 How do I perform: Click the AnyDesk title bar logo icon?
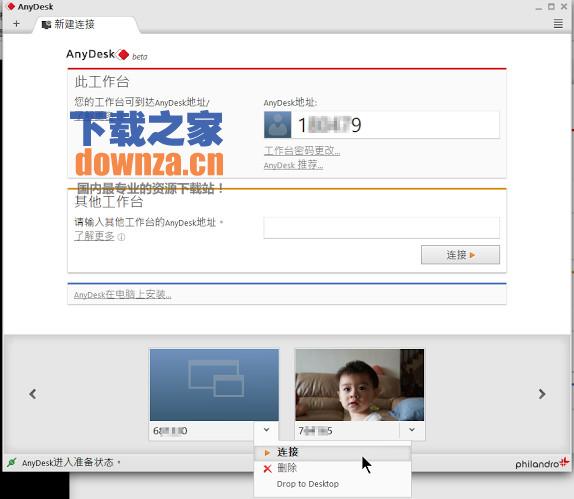tap(11, 6)
